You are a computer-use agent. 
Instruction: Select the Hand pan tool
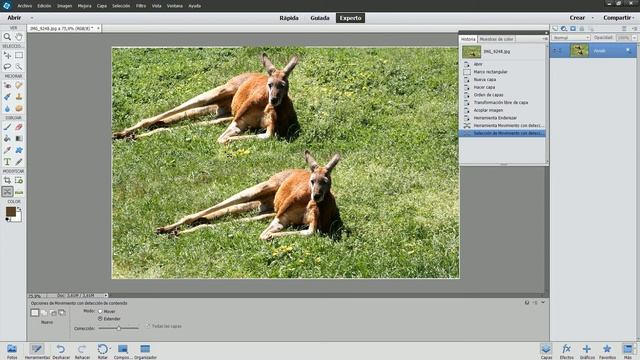click(19, 37)
